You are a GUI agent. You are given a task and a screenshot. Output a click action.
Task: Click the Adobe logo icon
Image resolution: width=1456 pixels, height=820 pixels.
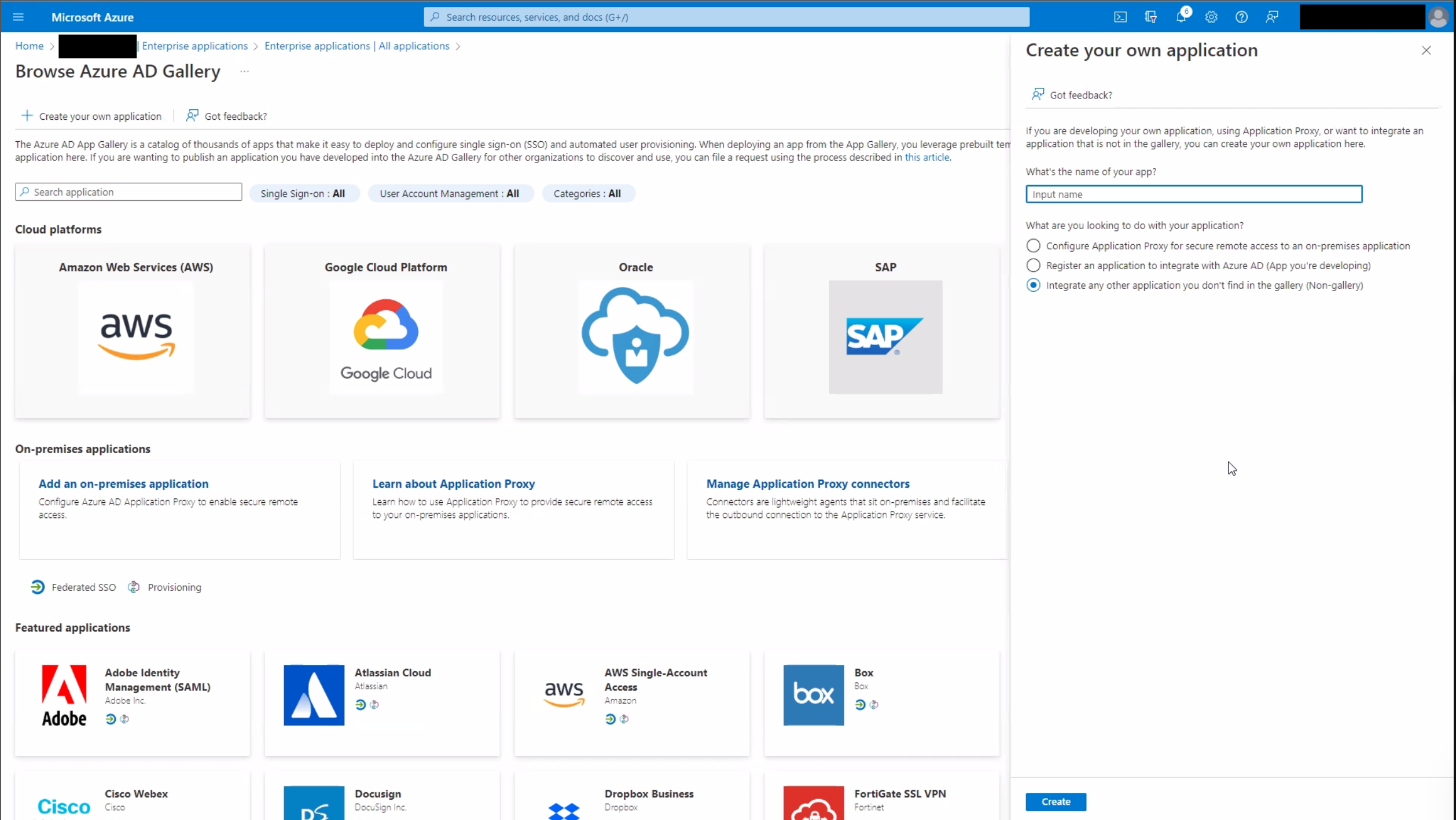[64, 694]
